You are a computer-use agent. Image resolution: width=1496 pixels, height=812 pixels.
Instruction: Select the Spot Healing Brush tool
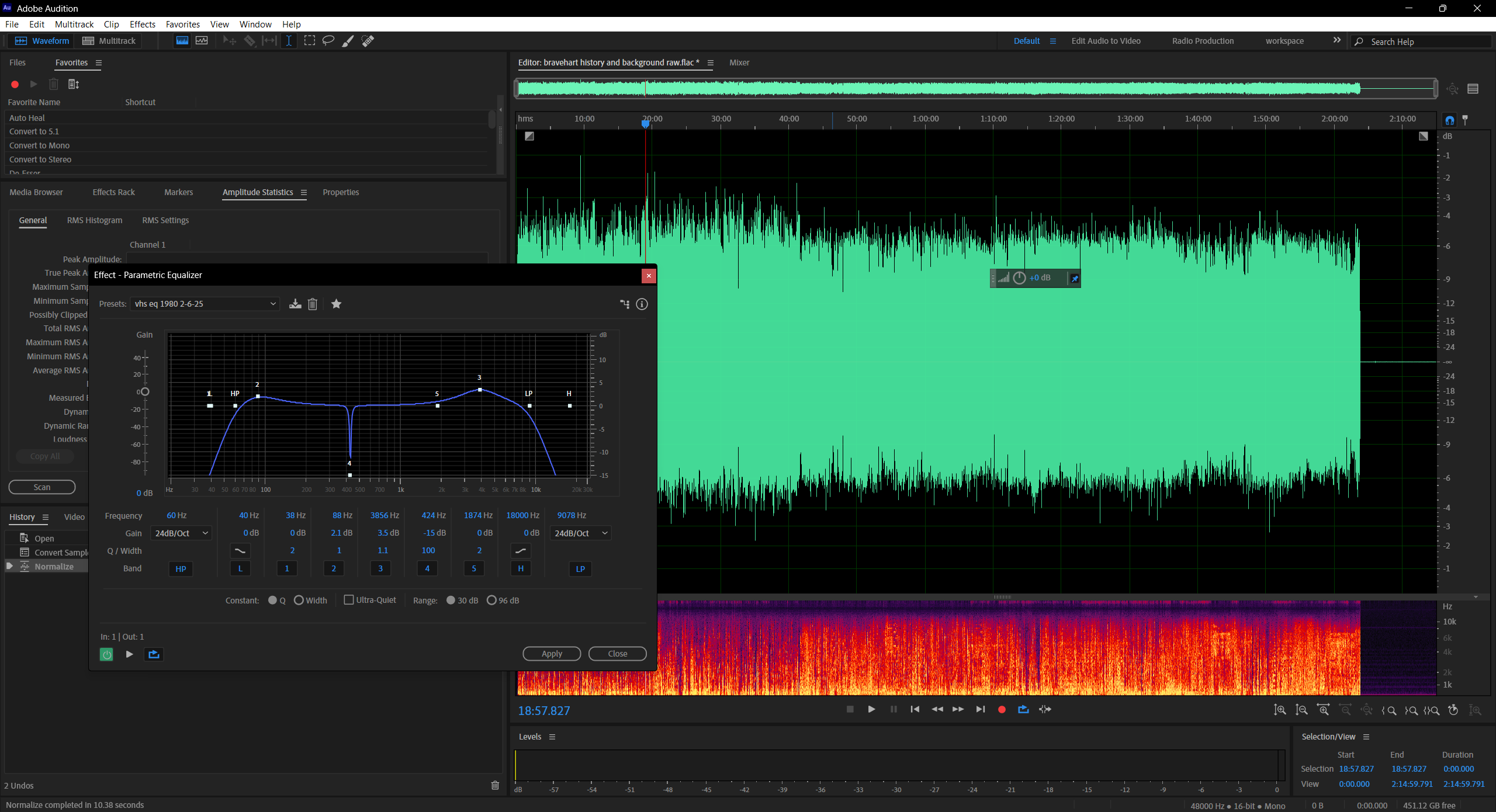368,41
